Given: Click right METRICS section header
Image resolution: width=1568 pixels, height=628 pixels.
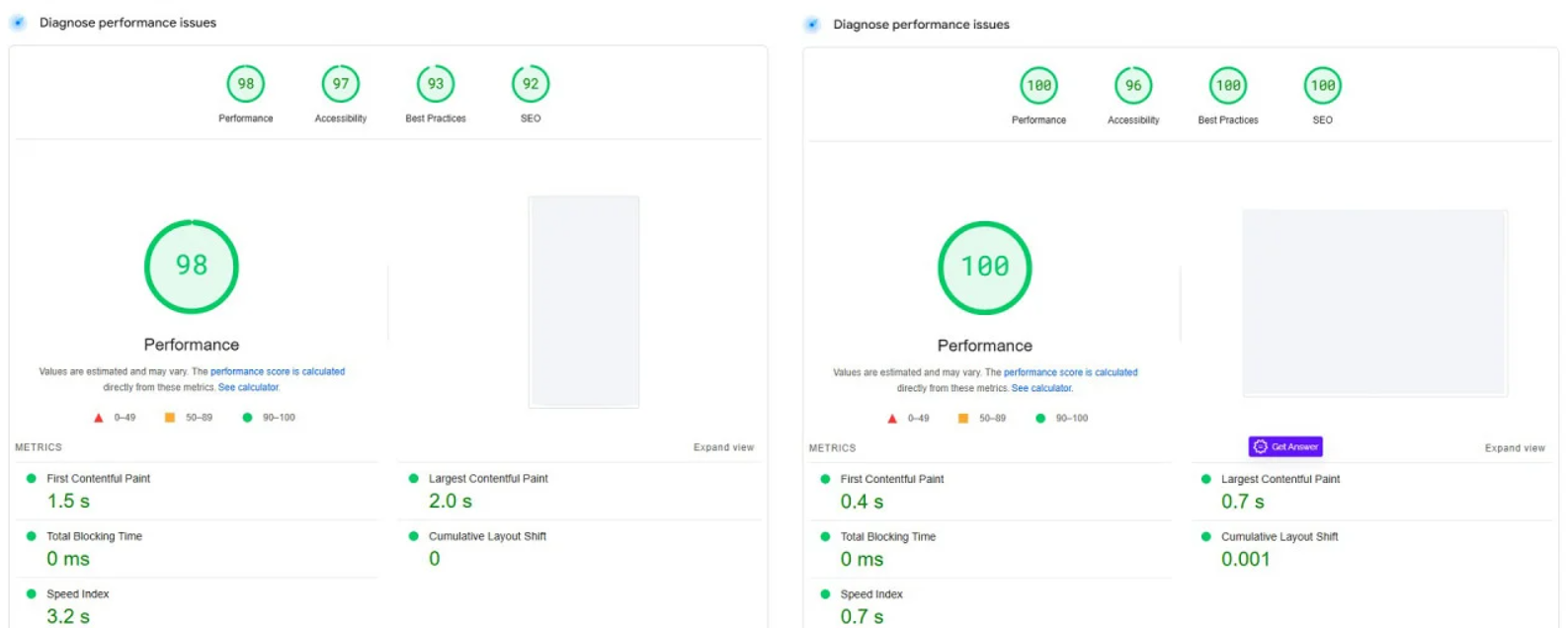Looking at the screenshot, I should click(x=832, y=448).
